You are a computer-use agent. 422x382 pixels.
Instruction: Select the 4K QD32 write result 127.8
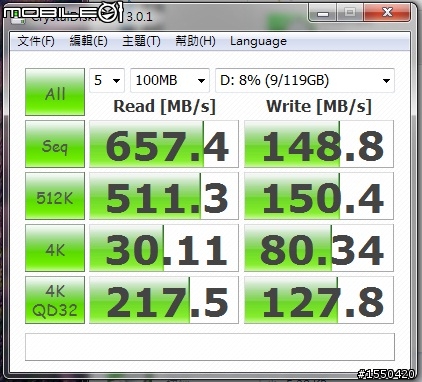(x=319, y=300)
